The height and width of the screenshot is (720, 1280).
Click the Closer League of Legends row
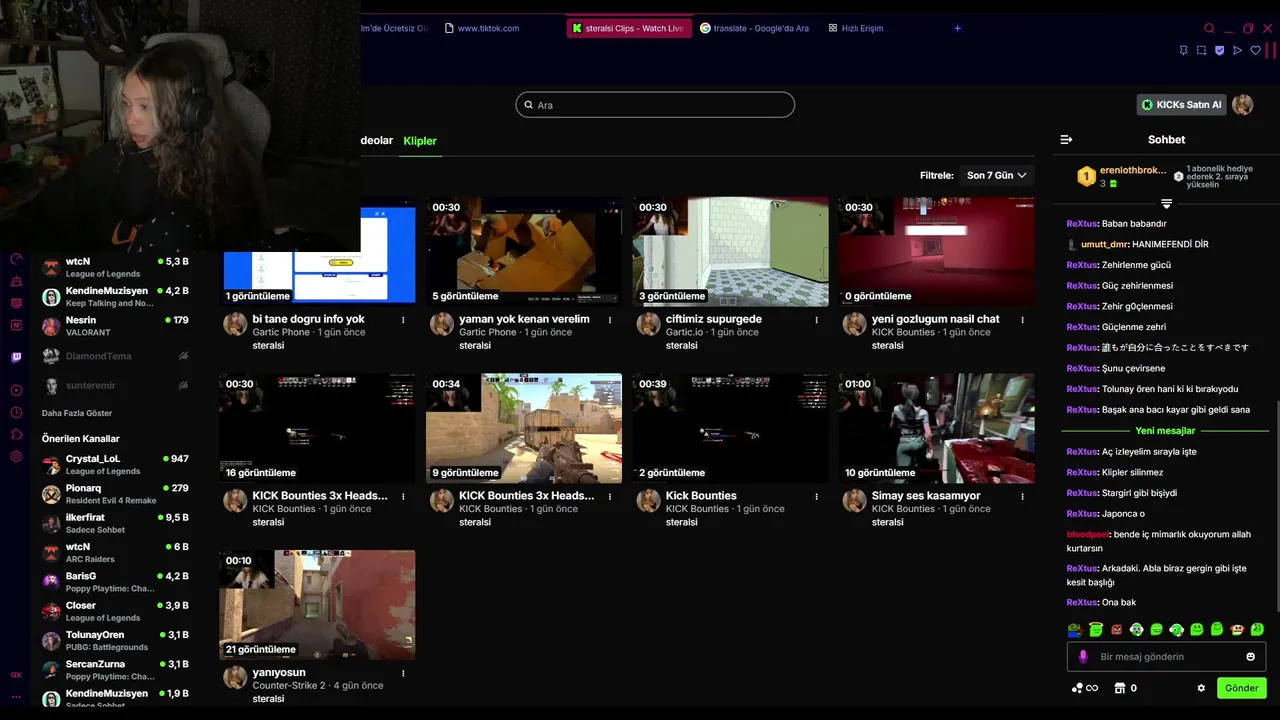115,611
